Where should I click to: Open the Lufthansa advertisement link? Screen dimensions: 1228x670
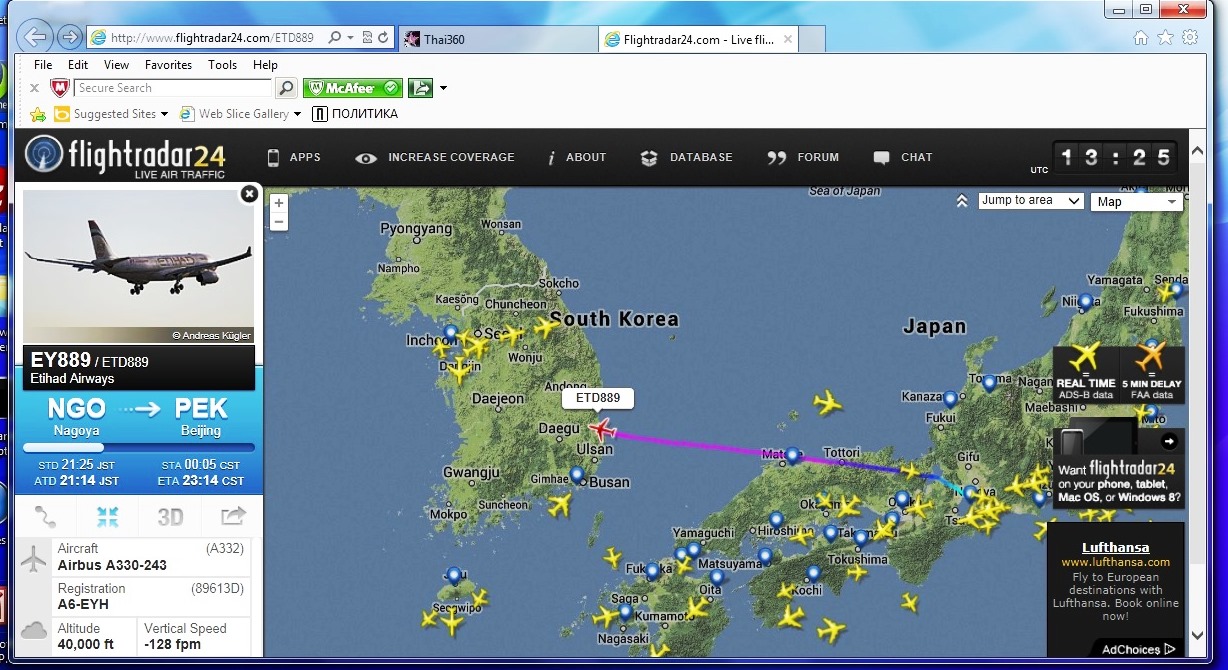pos(1115,547)
